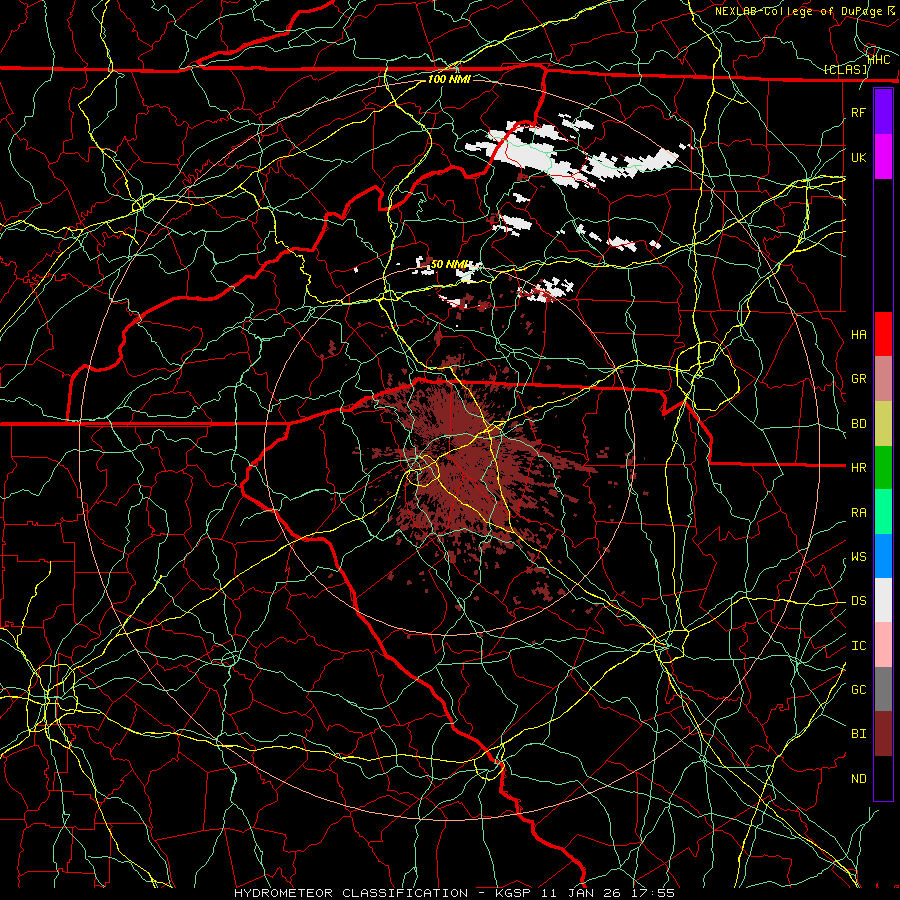The width and height of the screenshot is (900, 900).
Task: Click the IC legend label
Action: pyautogui.click(x=858, y=646)
